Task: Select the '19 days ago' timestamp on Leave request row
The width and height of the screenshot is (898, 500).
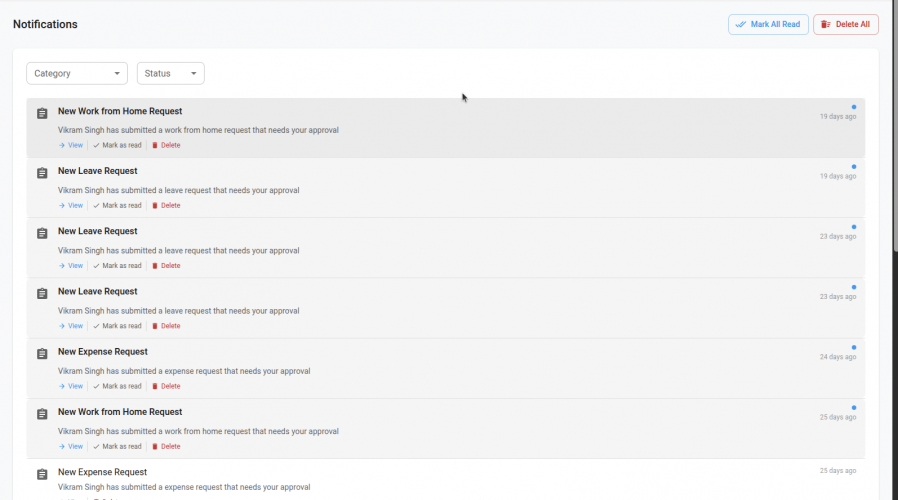Action: (x=837, y=176)
